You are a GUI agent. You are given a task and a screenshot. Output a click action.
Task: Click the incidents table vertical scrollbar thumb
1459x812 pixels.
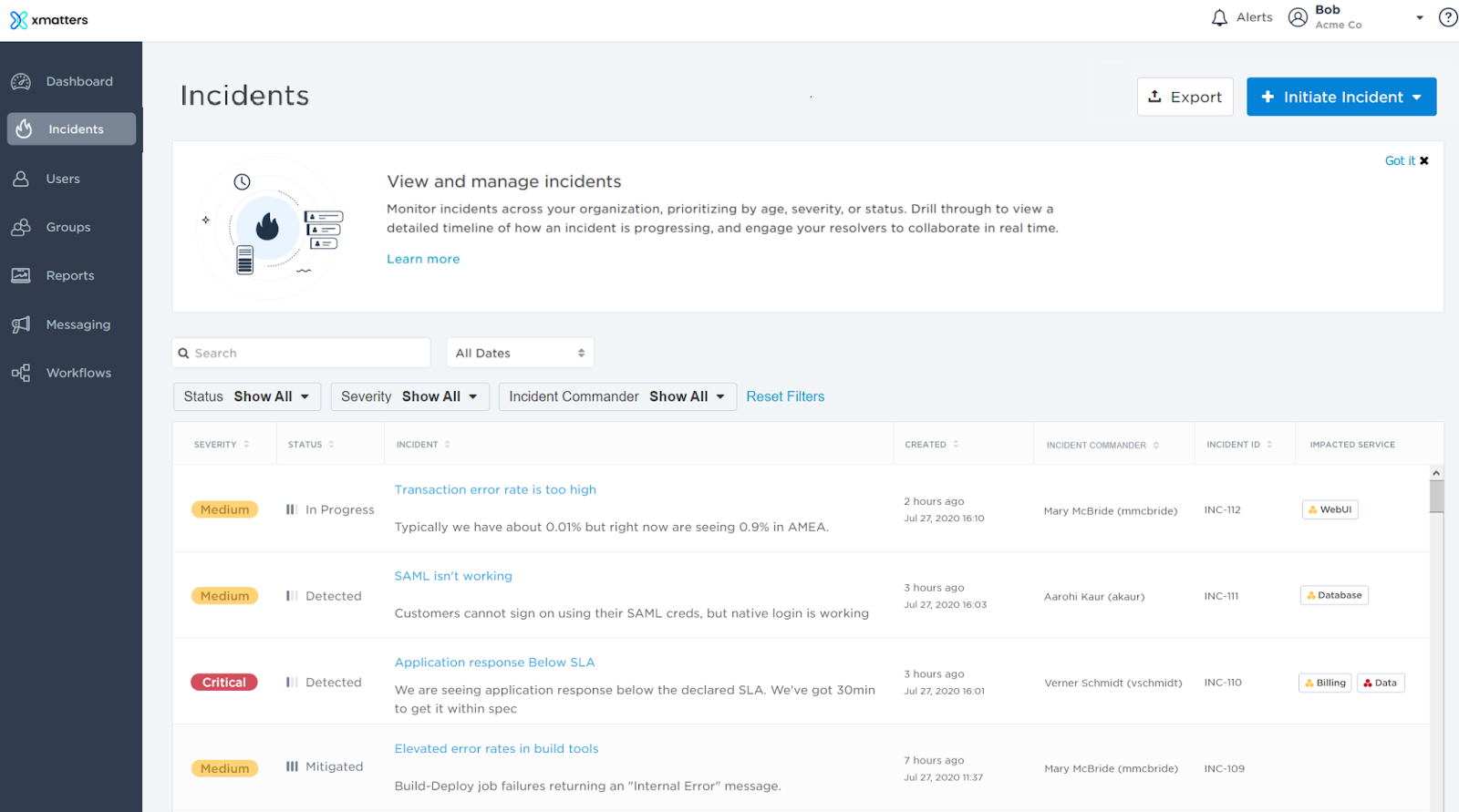click(x=1436, y=497)
